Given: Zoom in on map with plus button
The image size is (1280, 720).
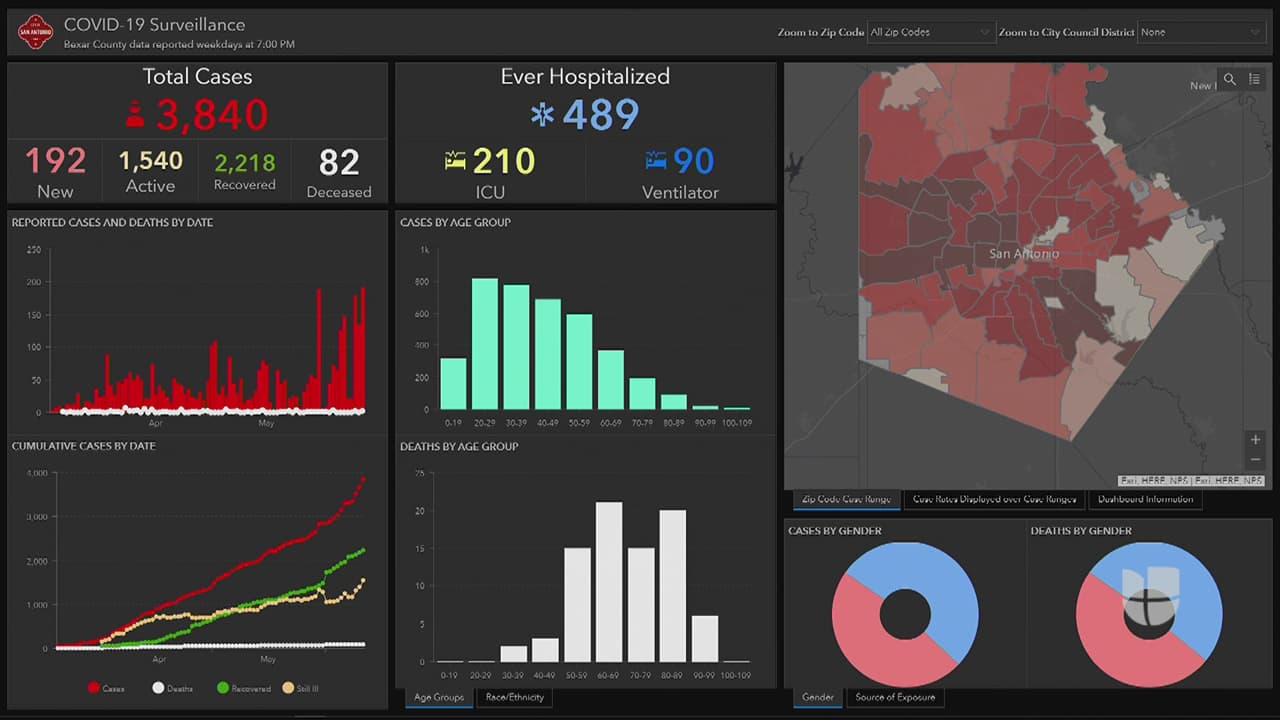Looking at the screenshot, I should point(1256,440).
